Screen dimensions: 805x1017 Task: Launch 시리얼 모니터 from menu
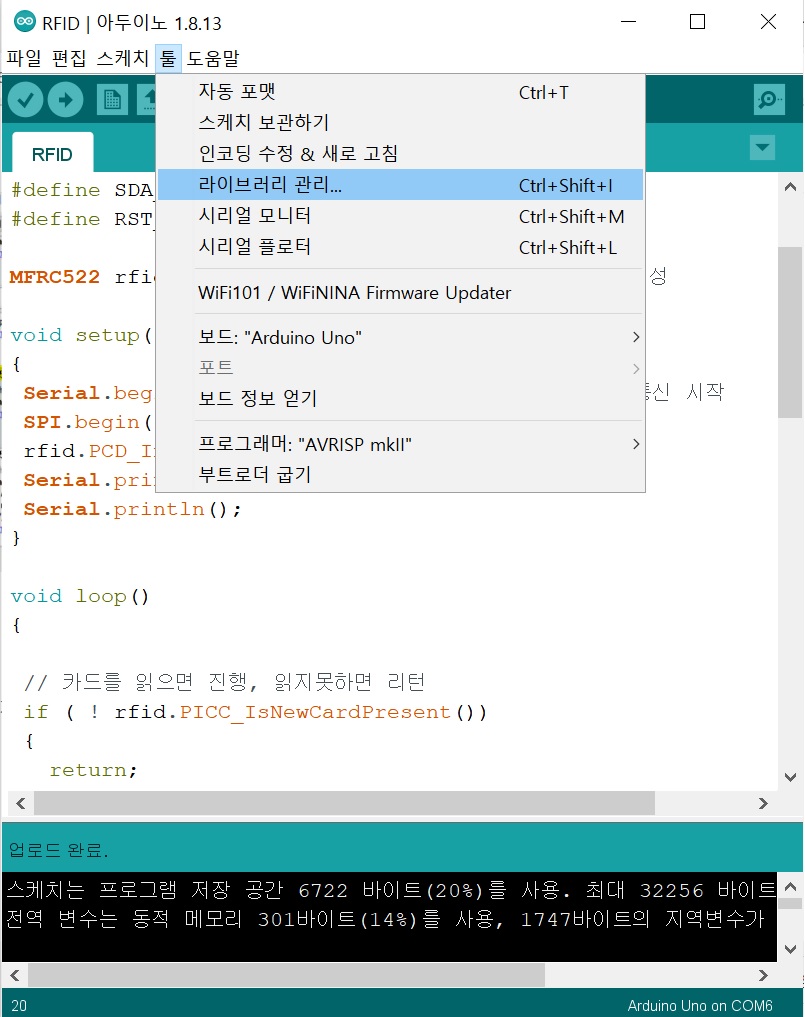401,216
